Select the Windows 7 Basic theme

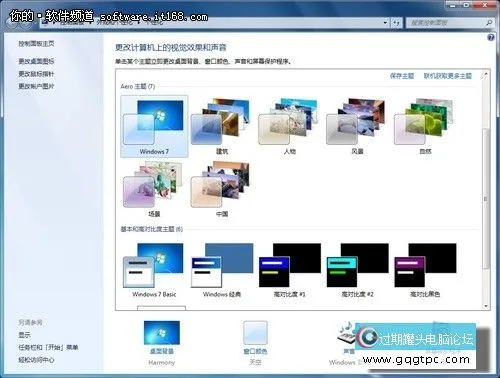click(154, 270)
